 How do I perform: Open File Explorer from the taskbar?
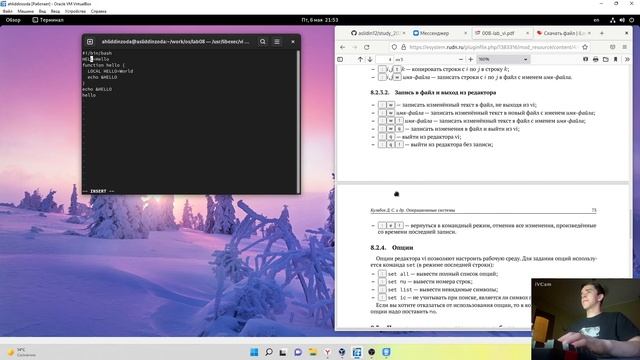click(x=313, y=352)
